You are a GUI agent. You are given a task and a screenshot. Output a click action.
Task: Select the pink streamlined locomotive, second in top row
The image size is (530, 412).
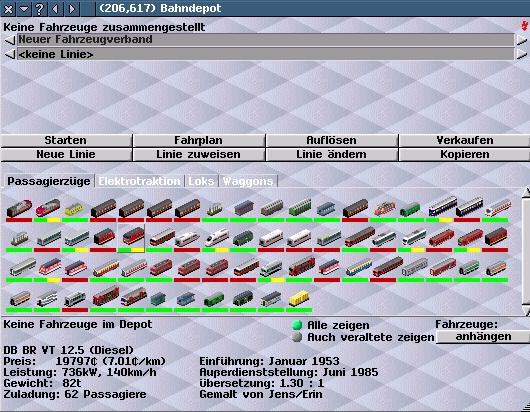click(47, 208)
